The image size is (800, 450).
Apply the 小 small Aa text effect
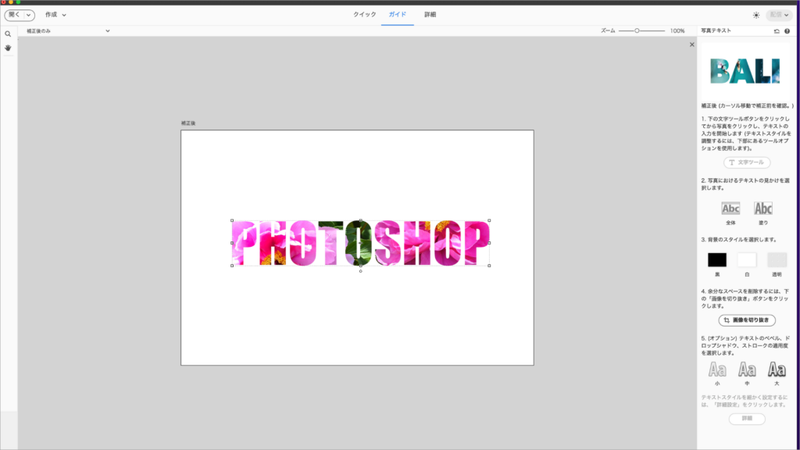[717, 369]
